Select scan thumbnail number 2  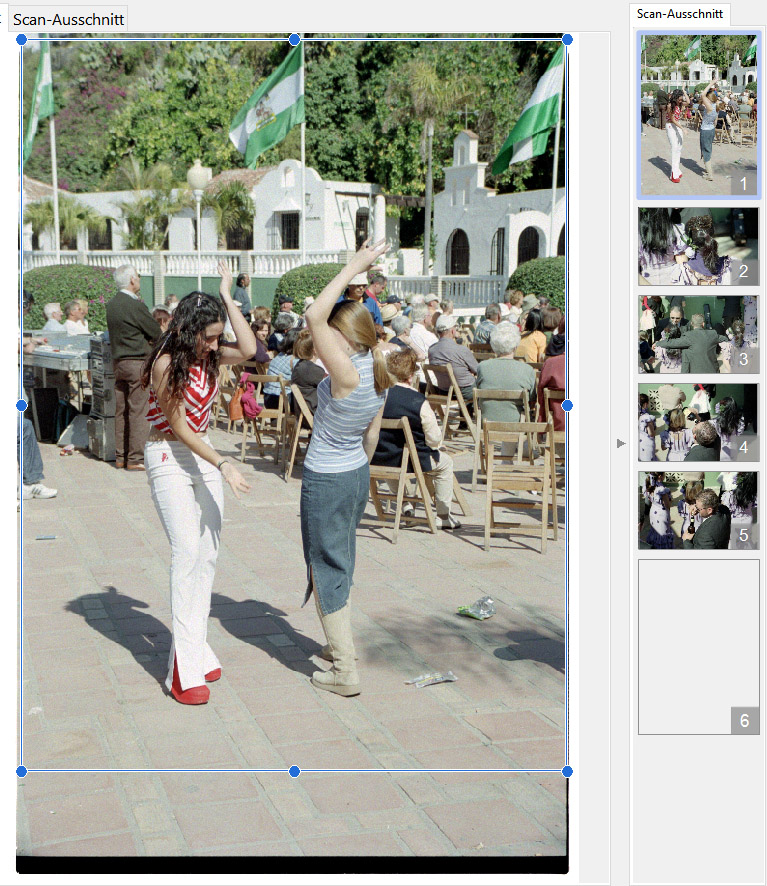[699, 246]
